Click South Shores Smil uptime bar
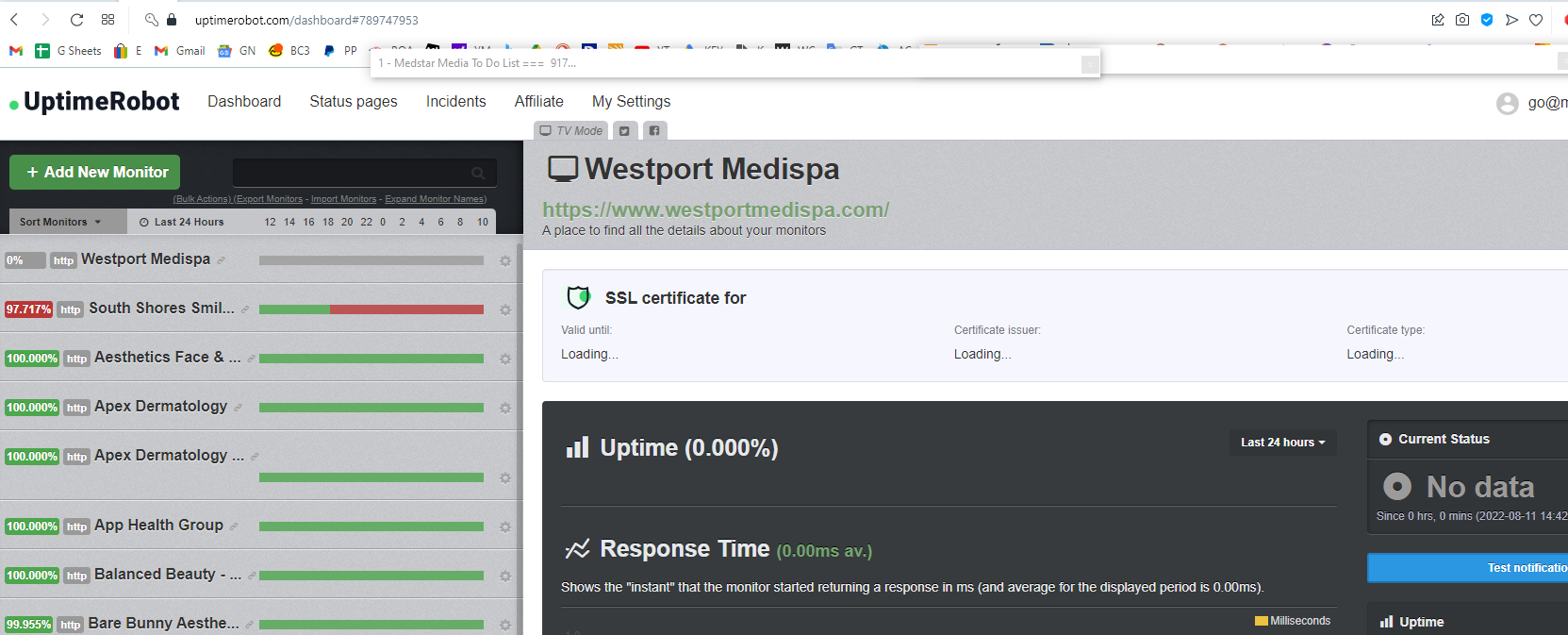This screenshot has width=1568, height=635. (x=371, y=309)
